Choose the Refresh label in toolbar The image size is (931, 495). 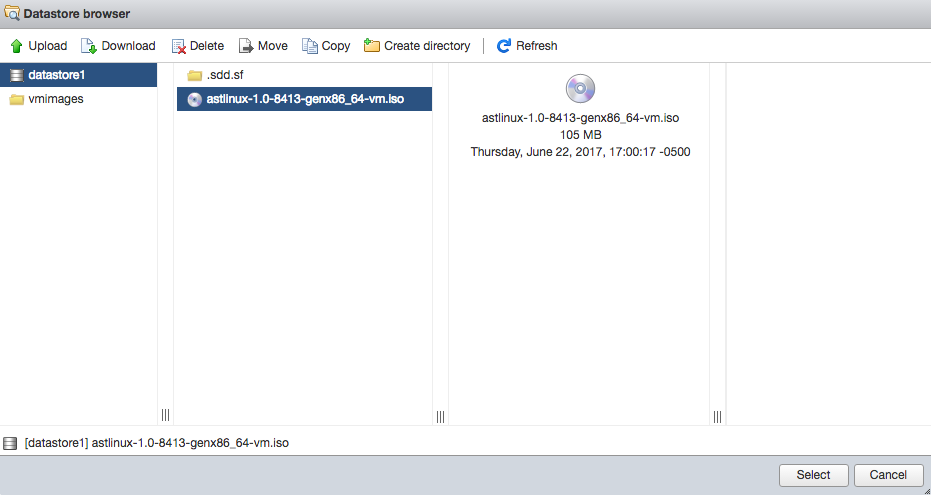[536, 46]
